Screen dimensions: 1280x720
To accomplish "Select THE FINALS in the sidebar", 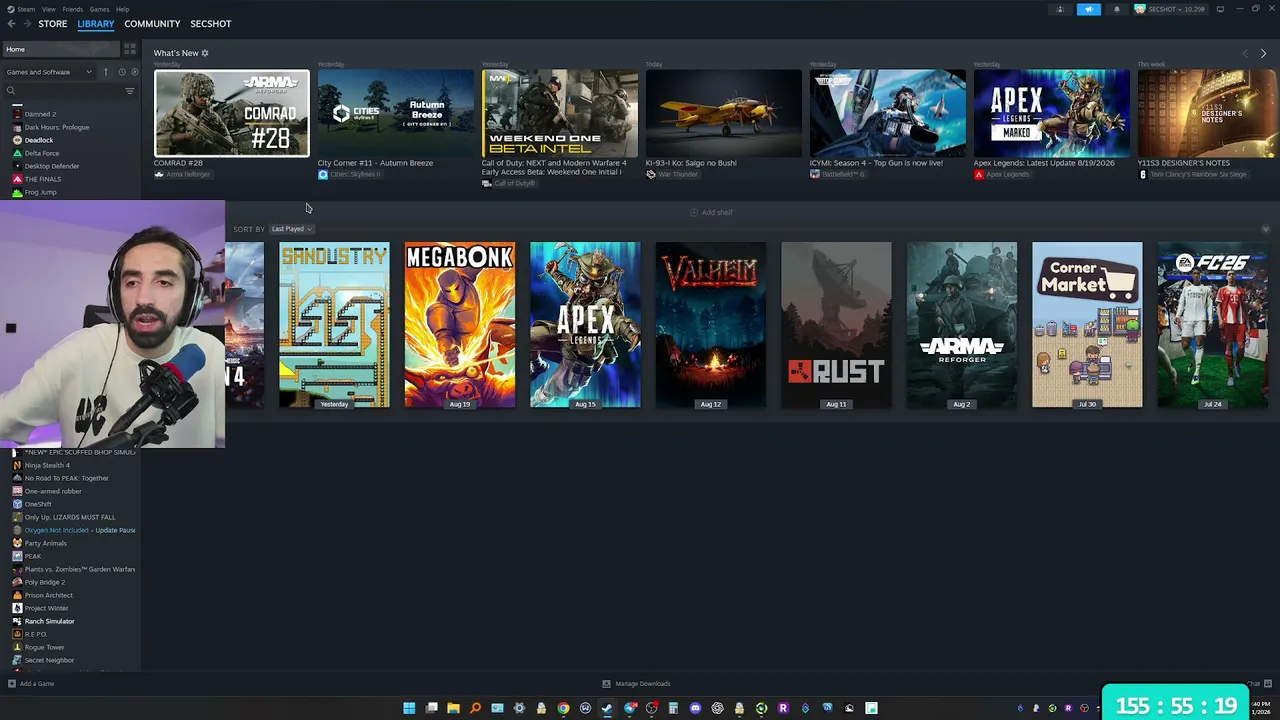I will click(x=43, y=179).
